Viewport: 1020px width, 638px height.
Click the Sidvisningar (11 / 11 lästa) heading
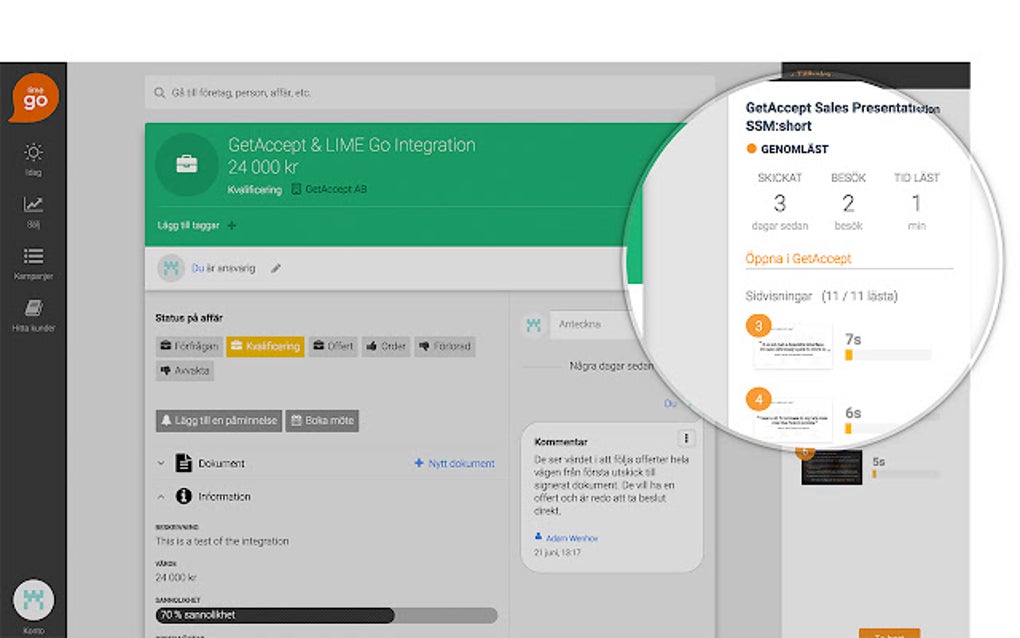point(821,296)
